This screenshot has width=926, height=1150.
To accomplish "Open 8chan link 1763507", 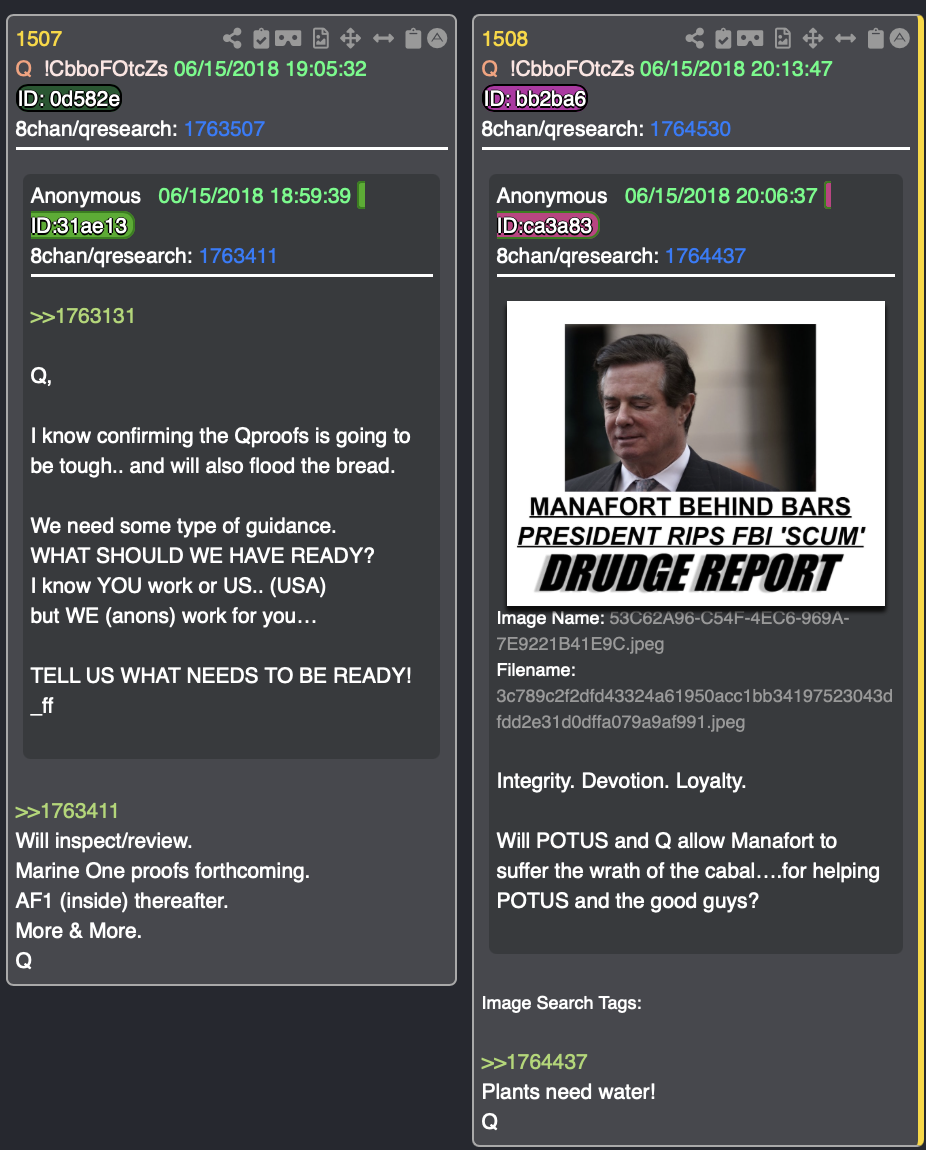I will (224, 129).
